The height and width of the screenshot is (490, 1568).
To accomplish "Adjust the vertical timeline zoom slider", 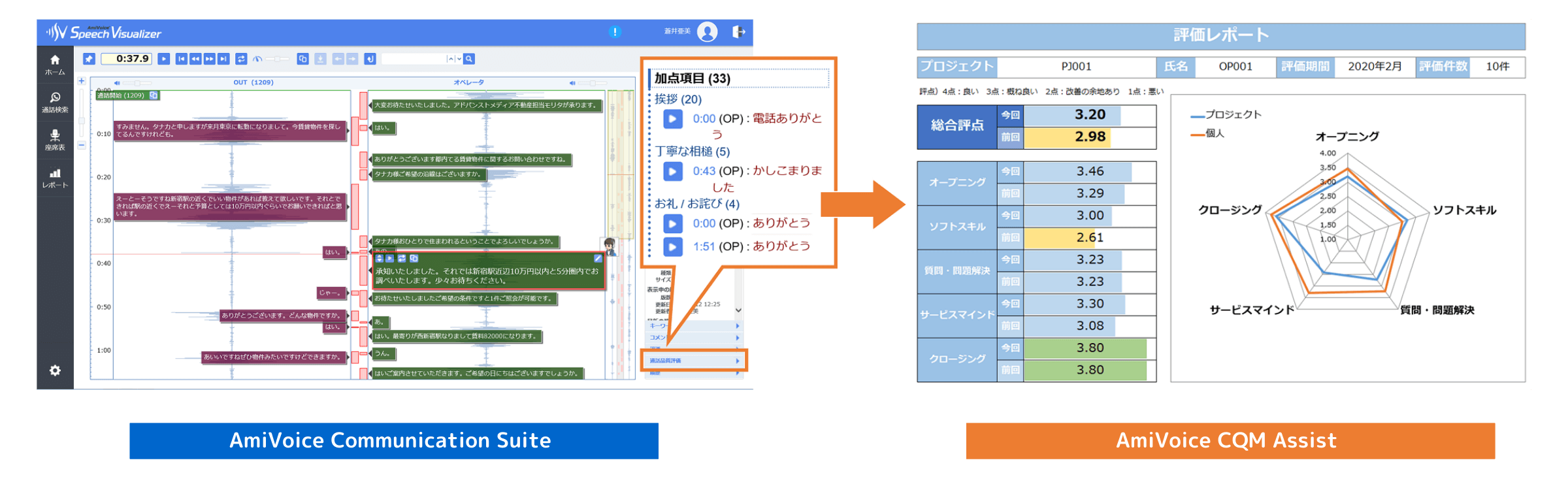I will point(82,112).
